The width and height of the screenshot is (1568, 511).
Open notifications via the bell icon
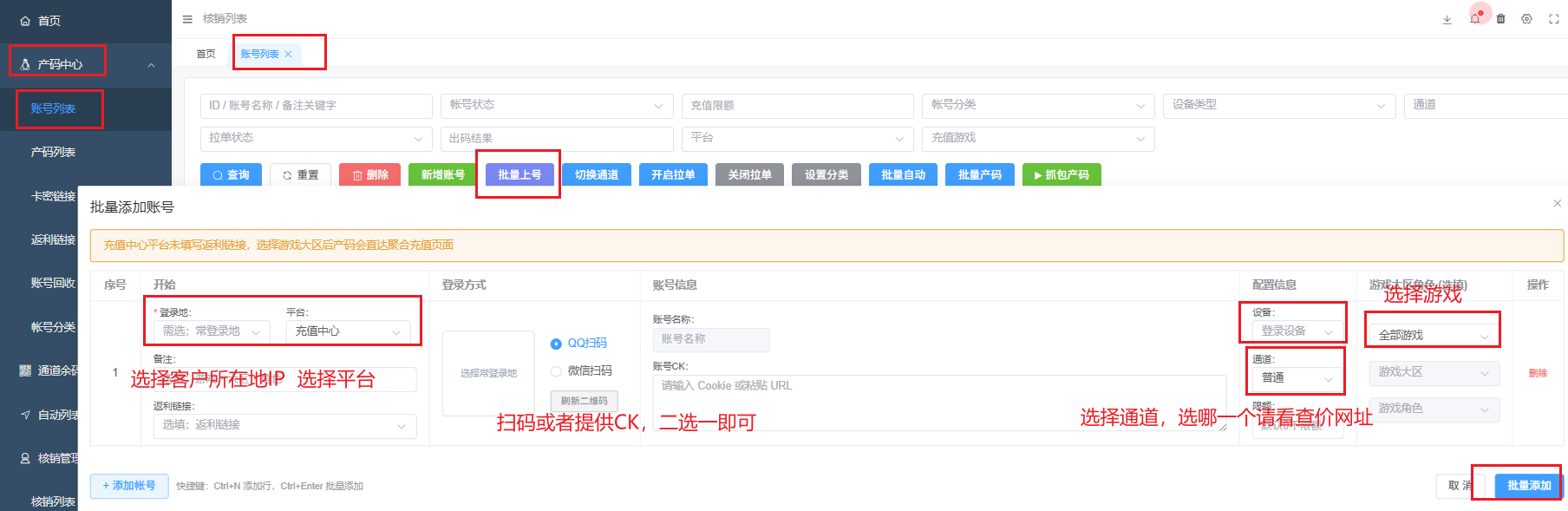(x=1475, y=19)
